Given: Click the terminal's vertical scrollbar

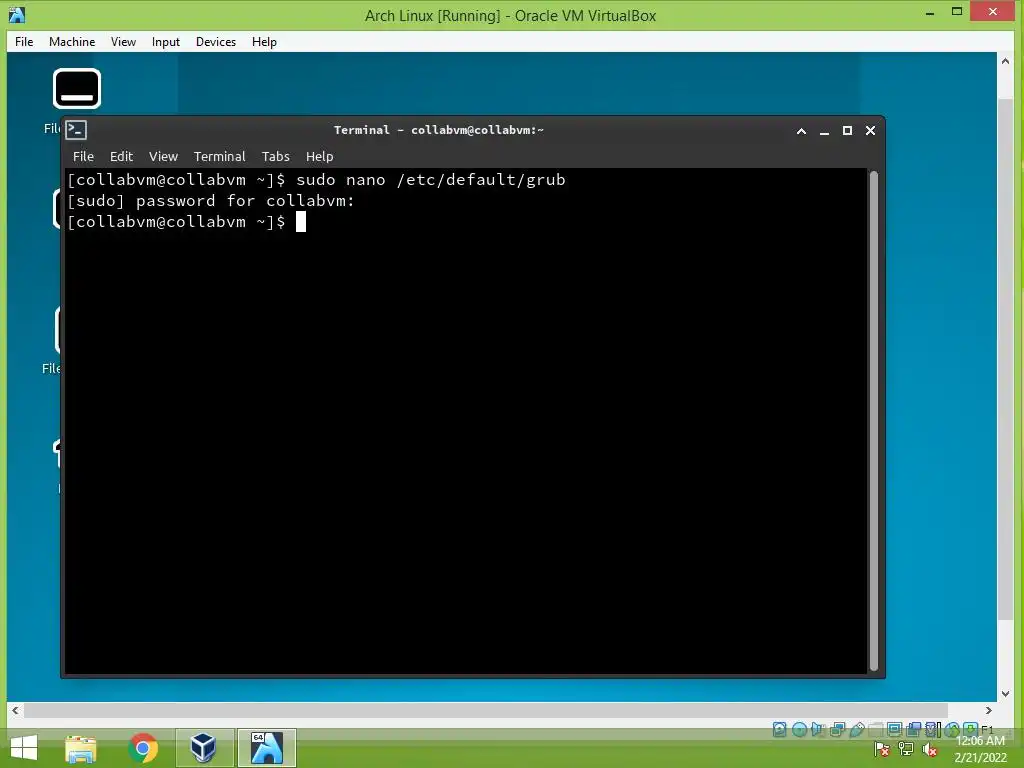Looking at the screenshot, I should pos(874,421).
